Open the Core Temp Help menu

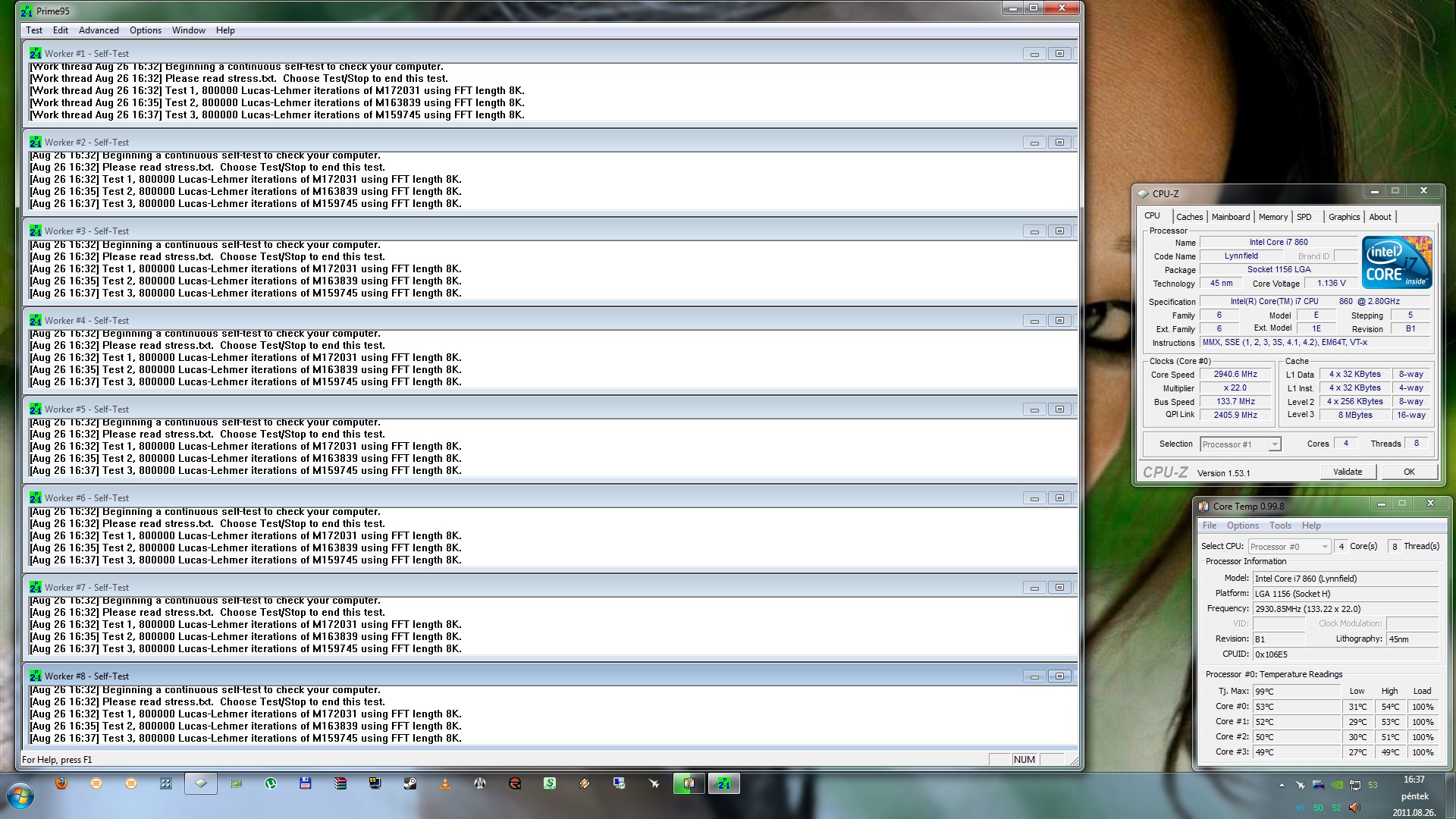[1311, 526]
